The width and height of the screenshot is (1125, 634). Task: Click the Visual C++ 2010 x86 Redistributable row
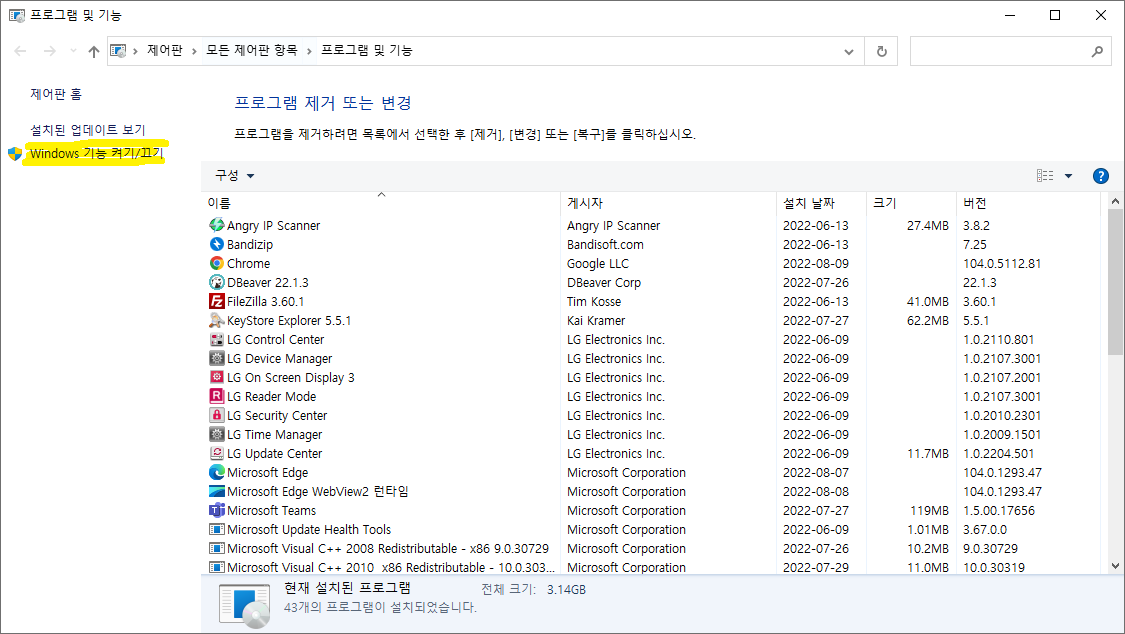tap(653, 567)
